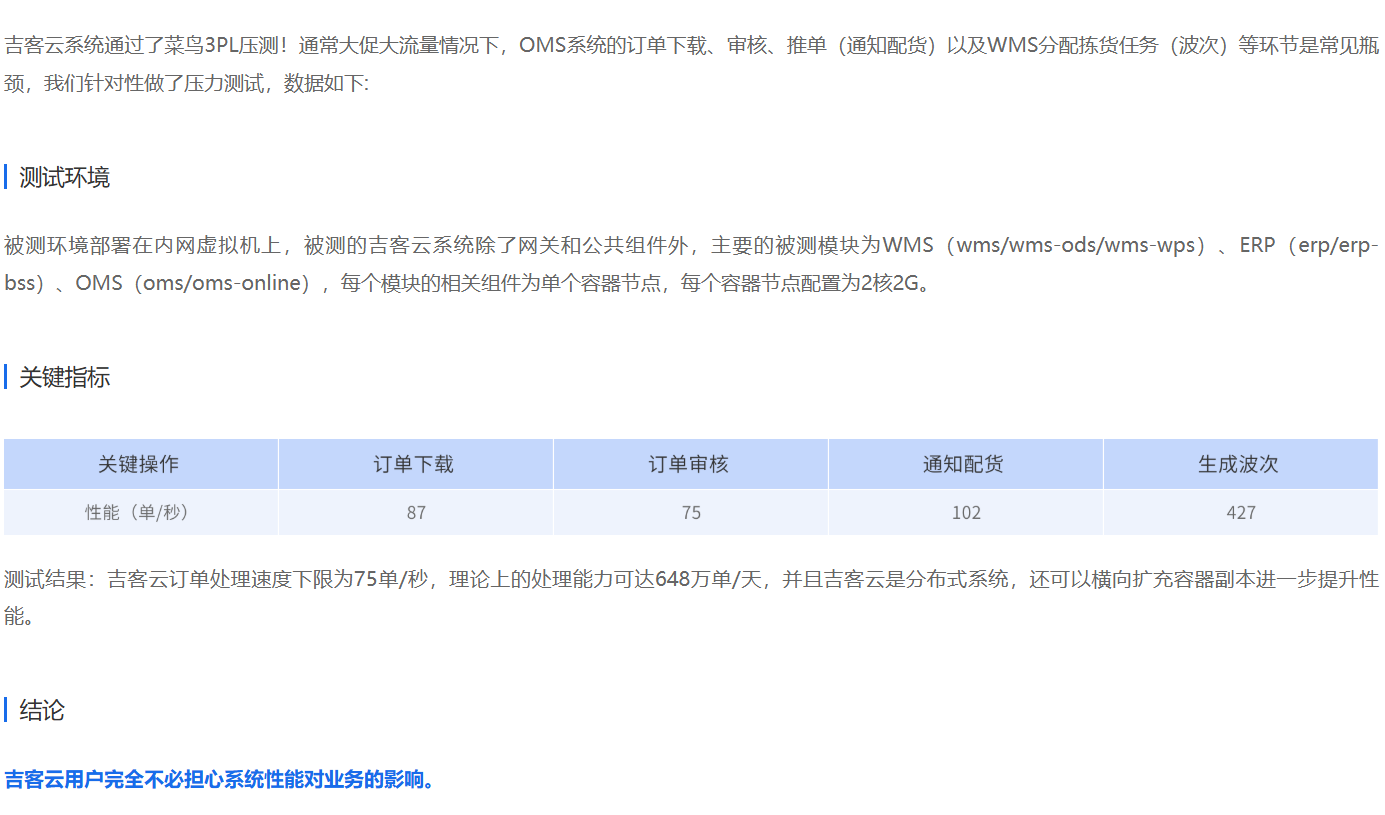Select the 生成波次 column header
This screenshot has height=815, width=1385.
coord(1241,464)
